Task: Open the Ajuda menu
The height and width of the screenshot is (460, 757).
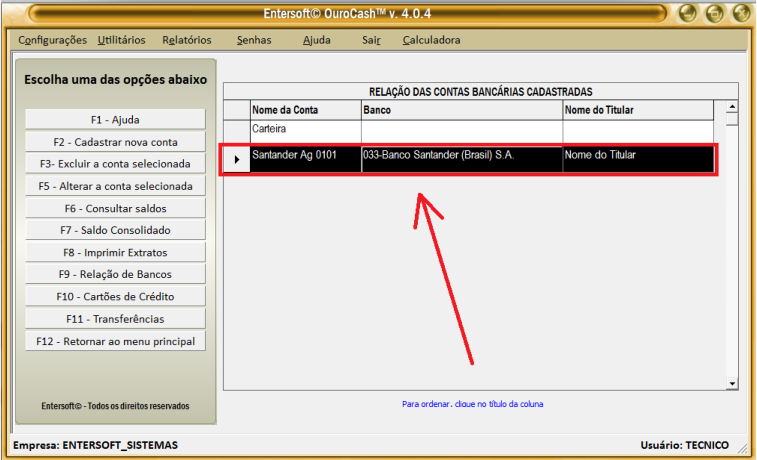Action: pos(317,40)
